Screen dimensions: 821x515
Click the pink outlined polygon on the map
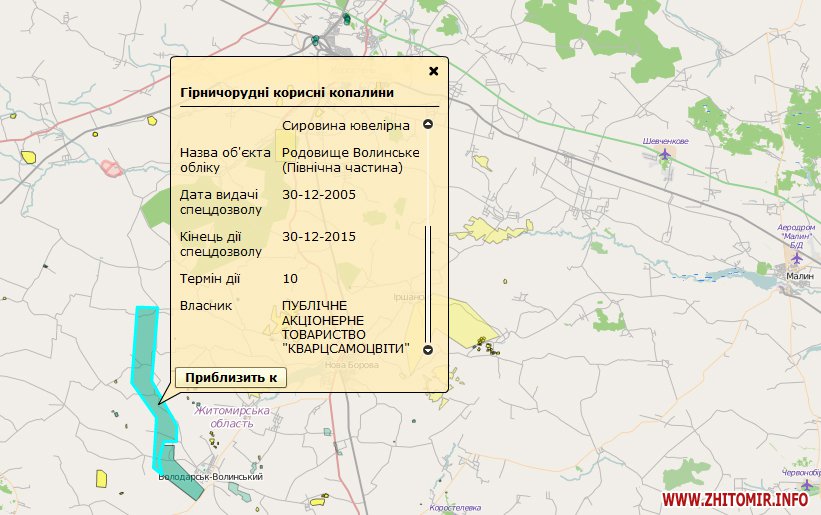tap(111, 168)
